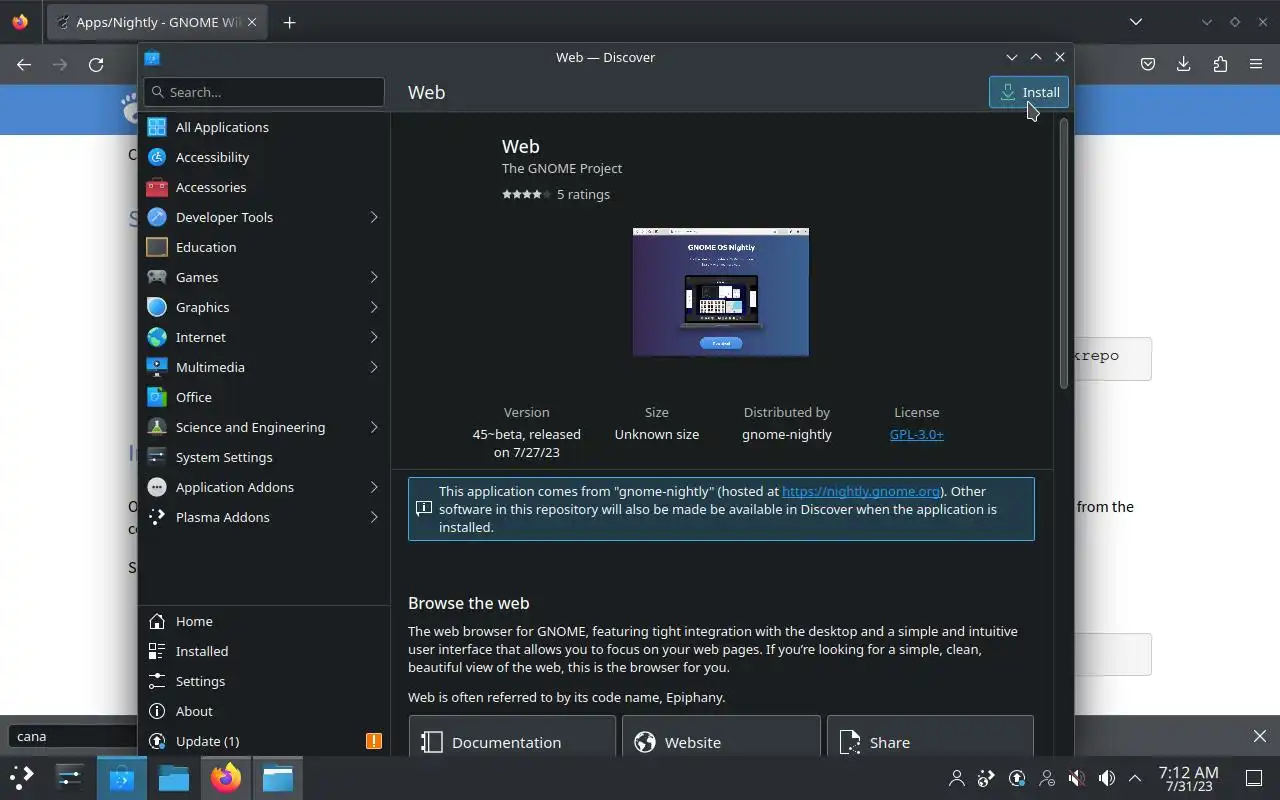1280x800 pixels.
Task: Click the show desktop button
Action: click(x=1254, y=778)
